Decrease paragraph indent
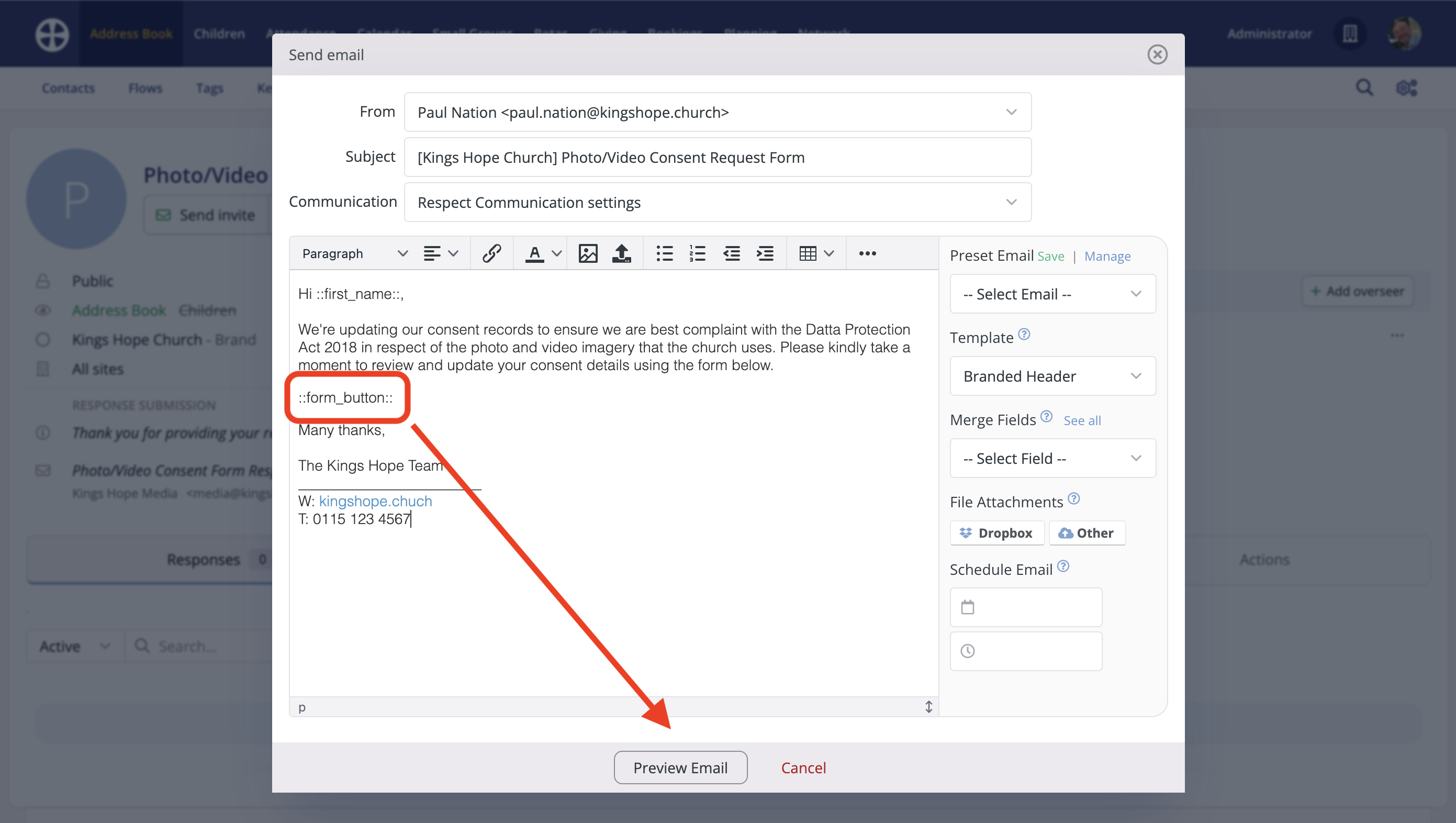Image resolution: width=1456 pixels, height=823 pixels. pyautogui.click(x=731, y=253)
